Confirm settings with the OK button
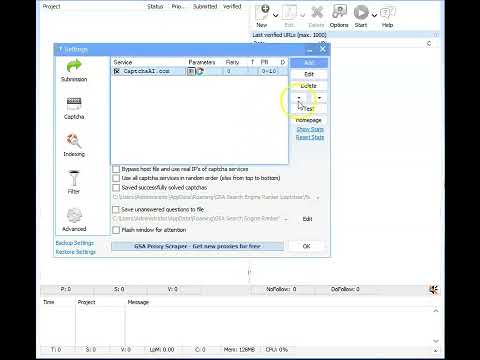 (x=306, y=246)
